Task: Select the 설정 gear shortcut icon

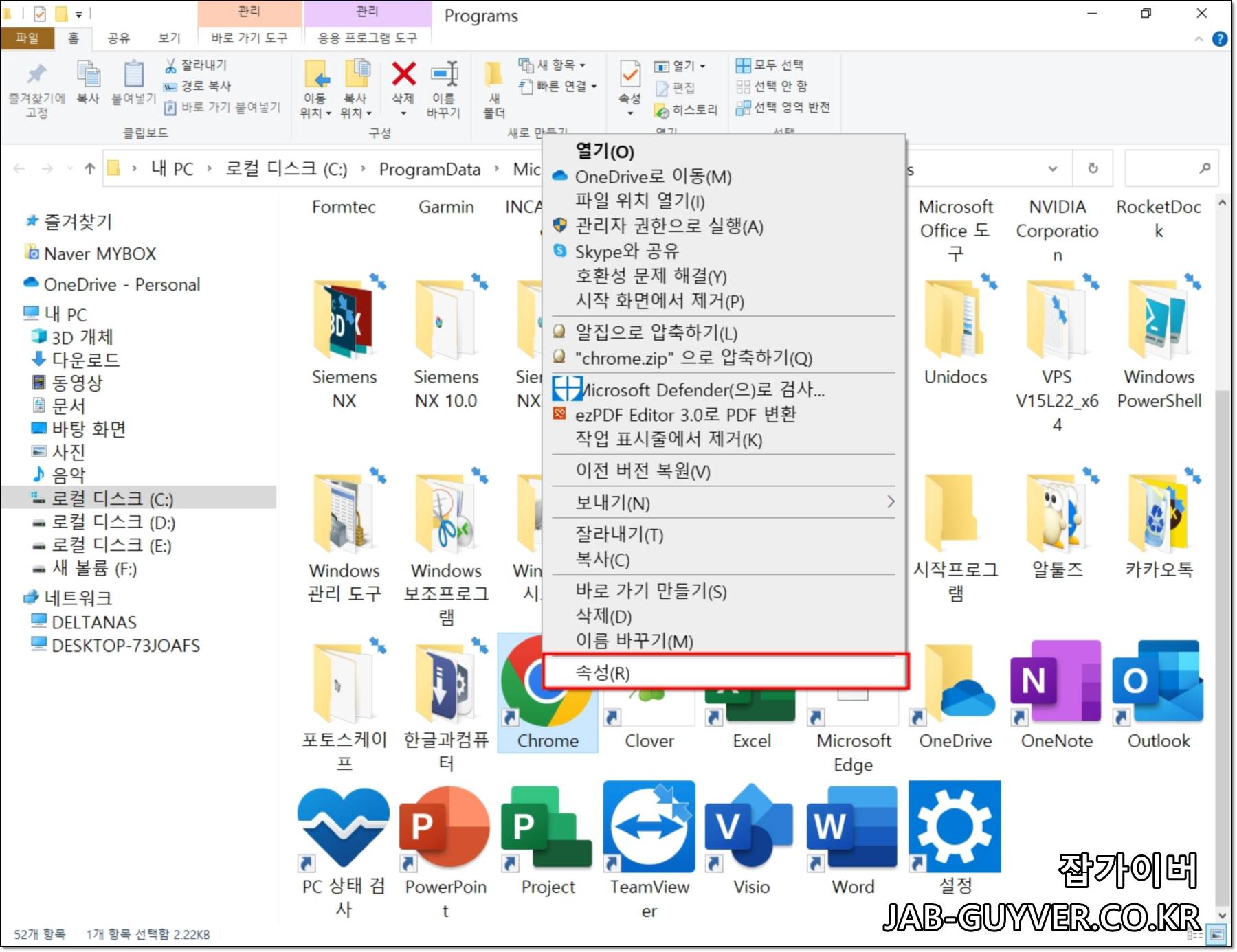Action: point(955,827)
